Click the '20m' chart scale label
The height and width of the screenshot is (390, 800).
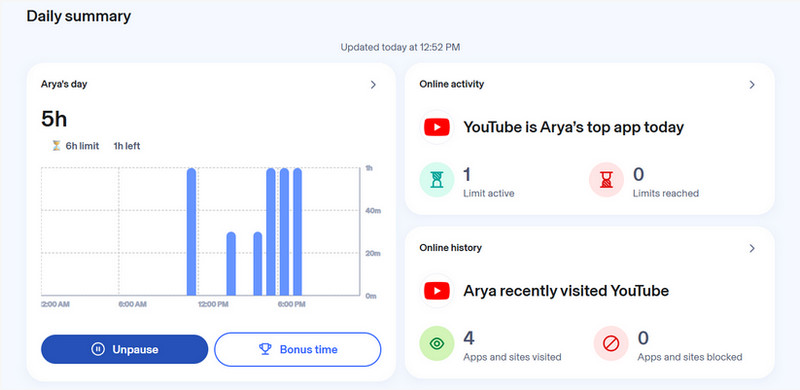[373, 253]
